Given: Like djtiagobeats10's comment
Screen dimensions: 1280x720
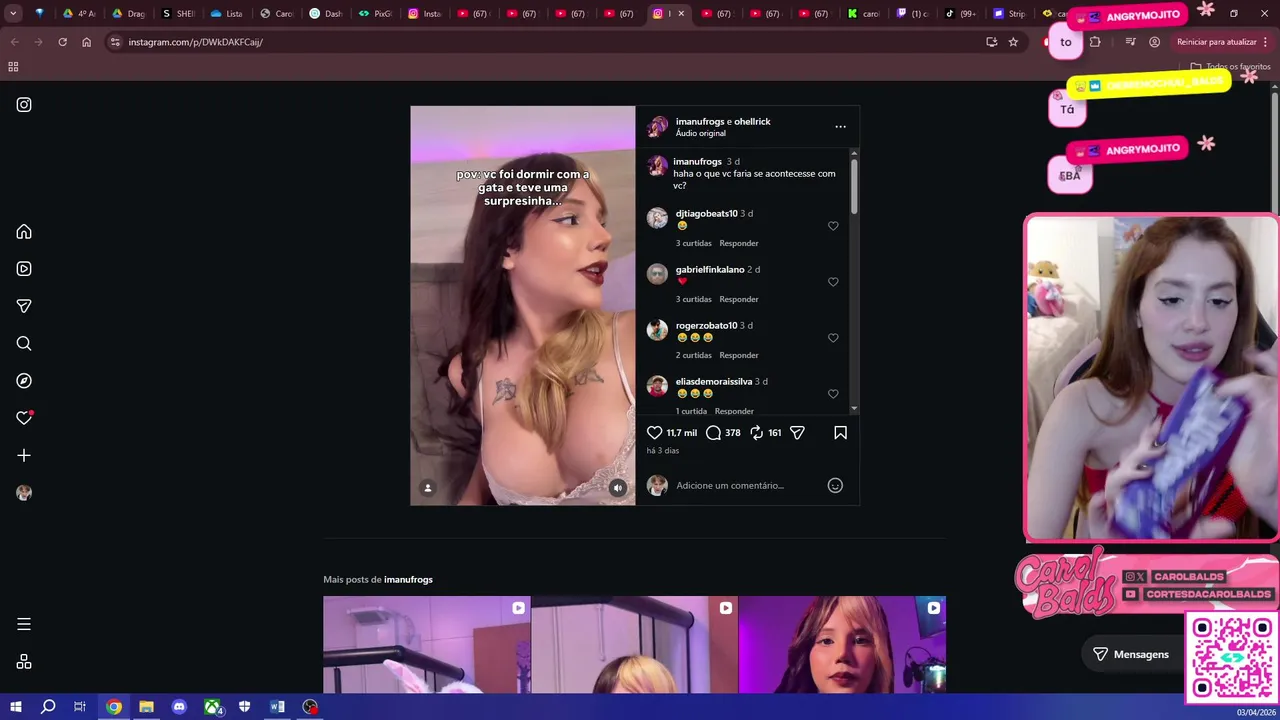Looking at the screenshot, I should [833, 226].
